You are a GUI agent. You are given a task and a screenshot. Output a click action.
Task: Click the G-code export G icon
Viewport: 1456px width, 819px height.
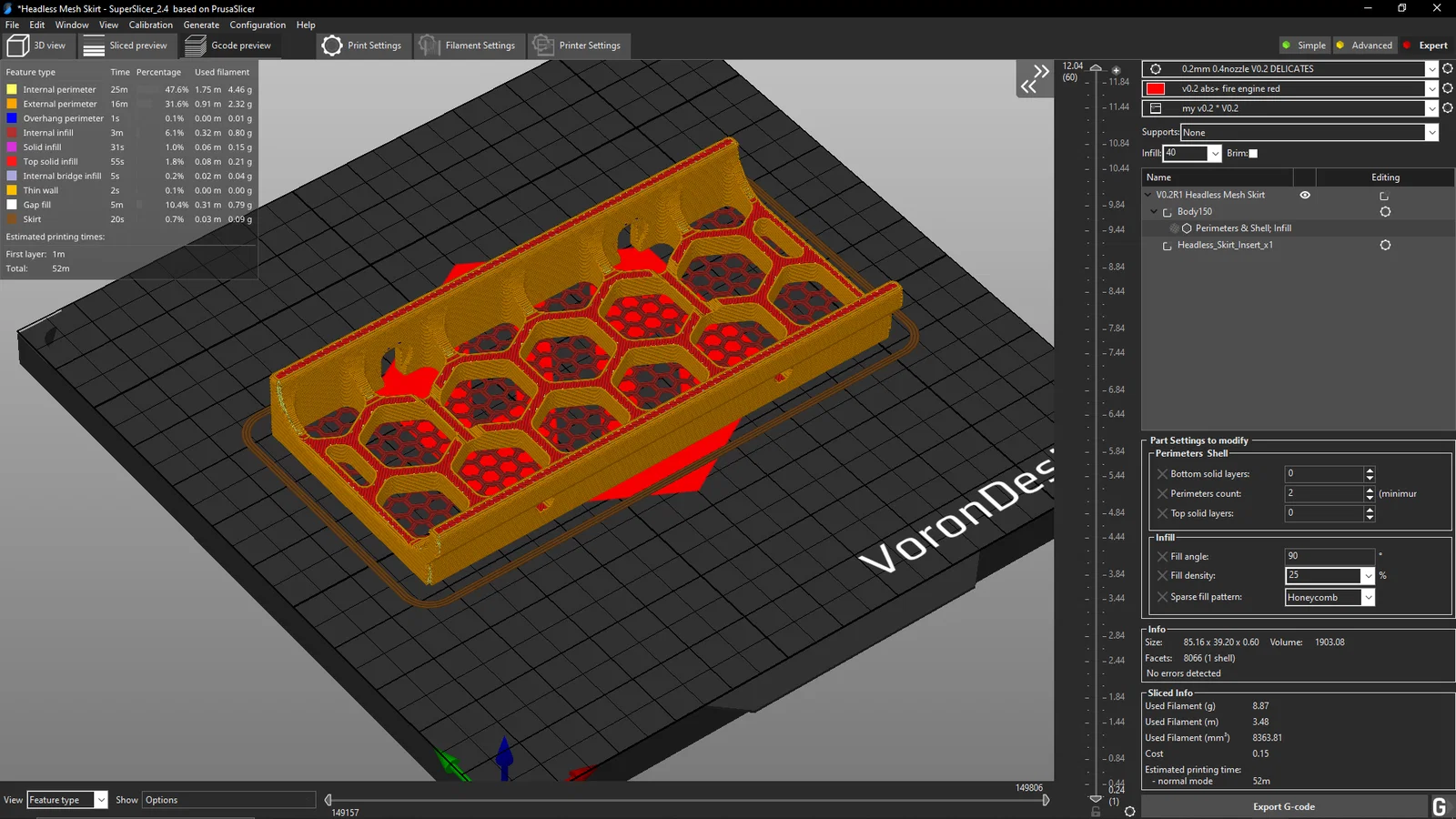point(1440,806)
